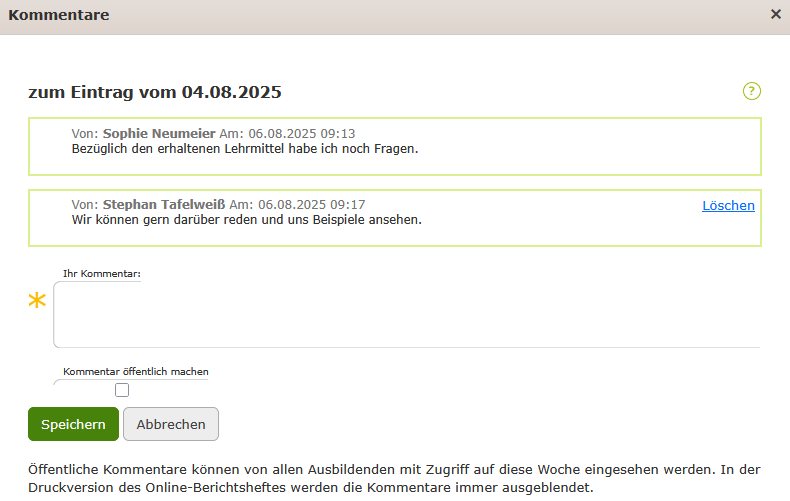Click the heading 'zum Eintrag vom 04.08.2025'

(x=155, y=92)
